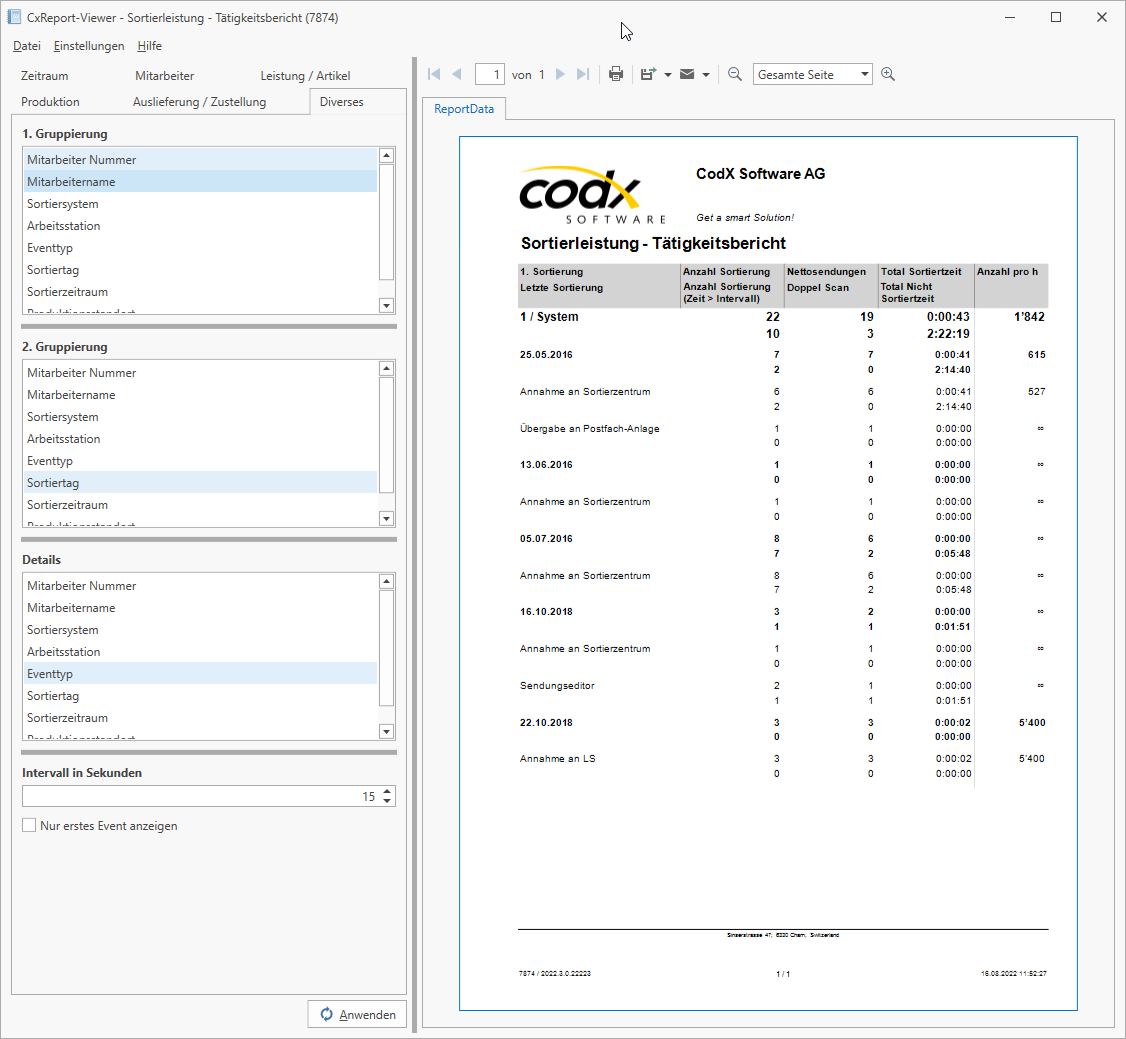Screen dimensions: 1126x1039
Task: Click the export report icon
Action: coord(648,74)
